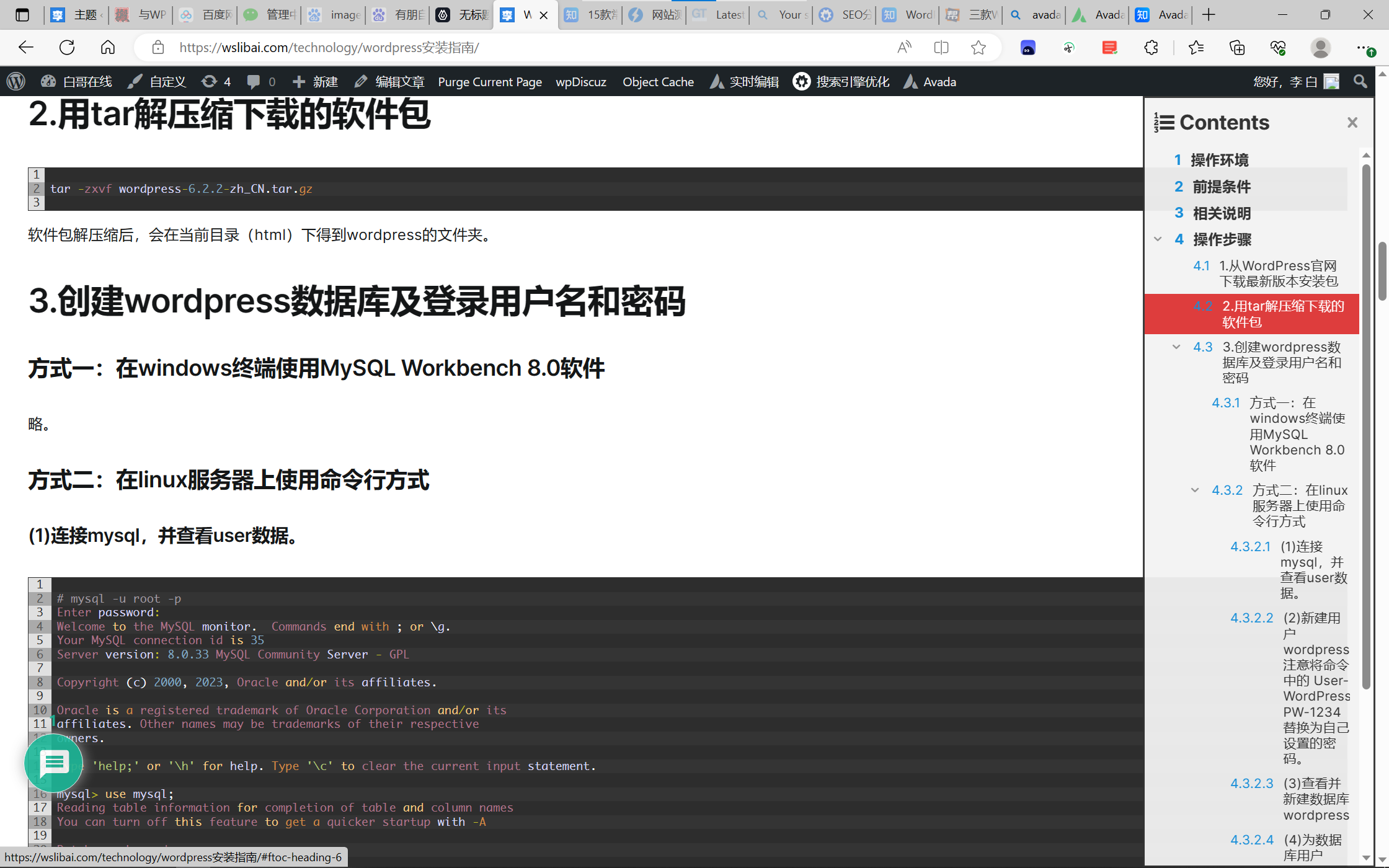Collapse the 4.3.2 方式二 contents subsection
The image size is (1389, 868).
[x=1195, y=490]
